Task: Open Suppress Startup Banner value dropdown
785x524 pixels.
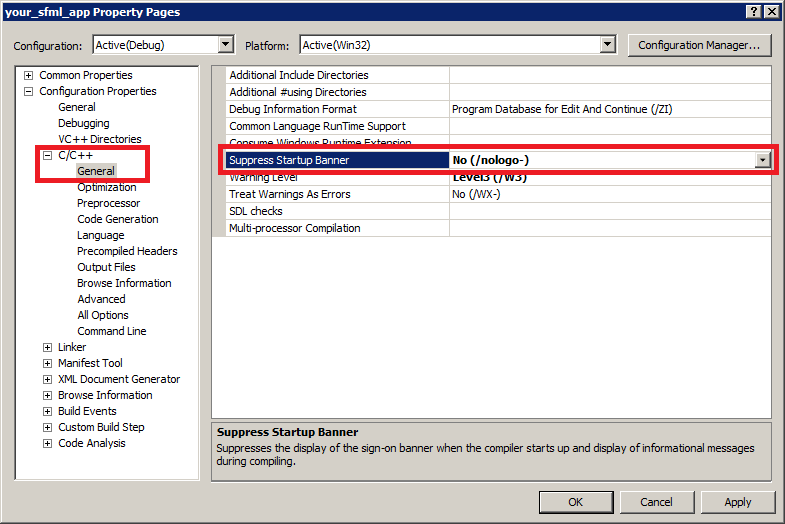Action: pos(762,160)
